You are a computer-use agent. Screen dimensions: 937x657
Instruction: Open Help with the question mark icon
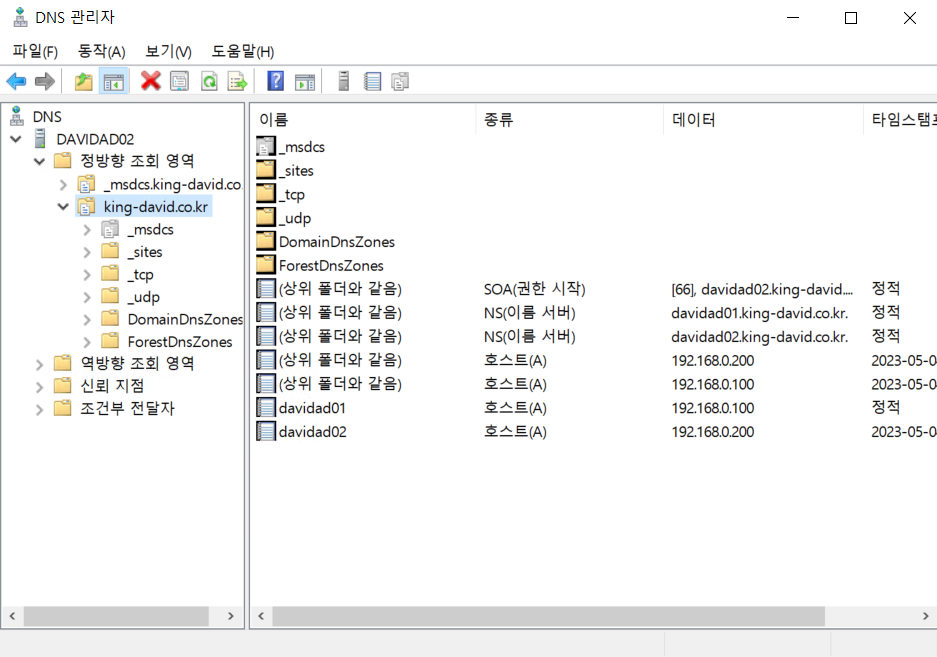(275, 81)
